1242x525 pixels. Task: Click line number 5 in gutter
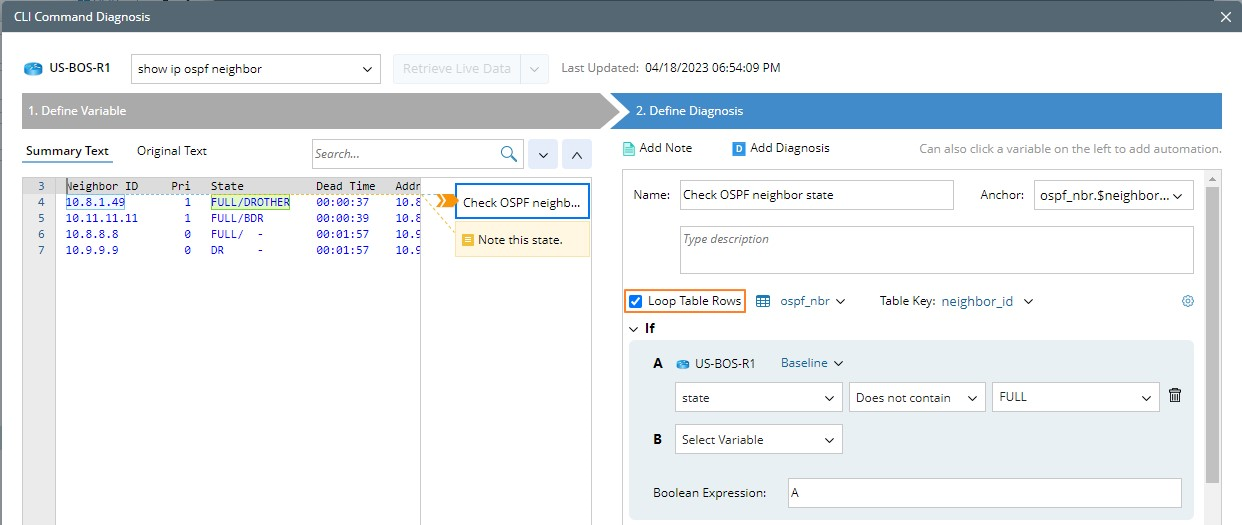pos(41,218)
